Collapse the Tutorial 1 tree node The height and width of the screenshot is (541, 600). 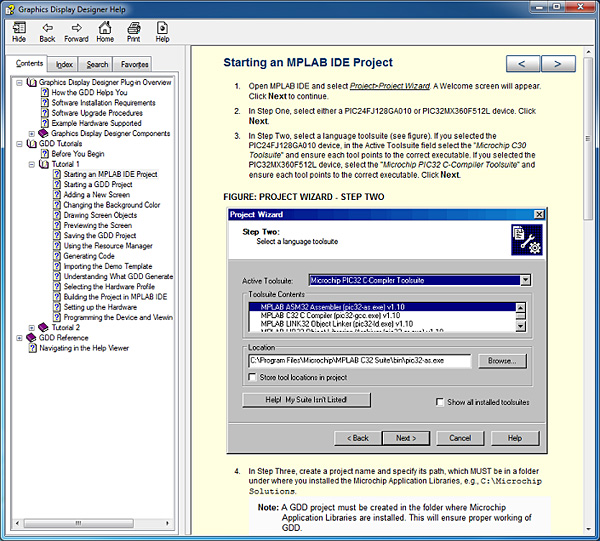click(x=32, y=164)
